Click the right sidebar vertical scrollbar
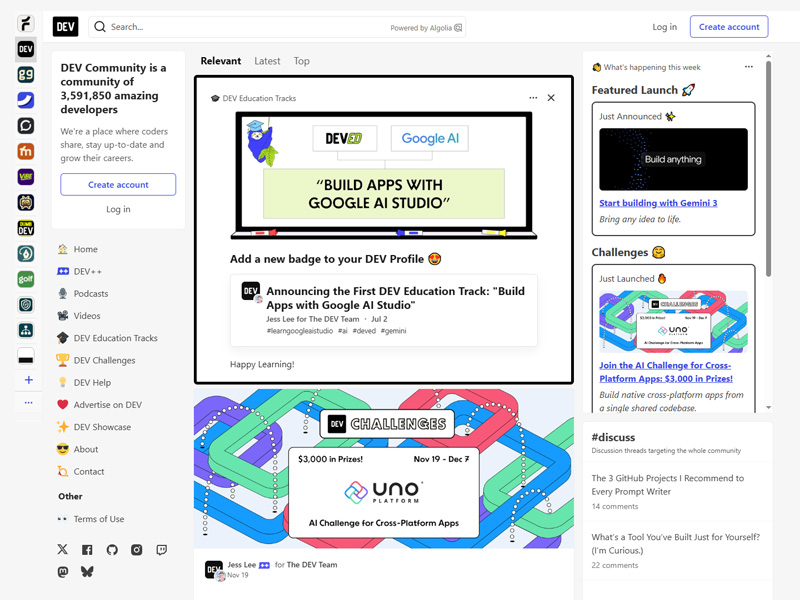This screenshot has width=800, height=600. pyautogui.click(x=768, y=170)
